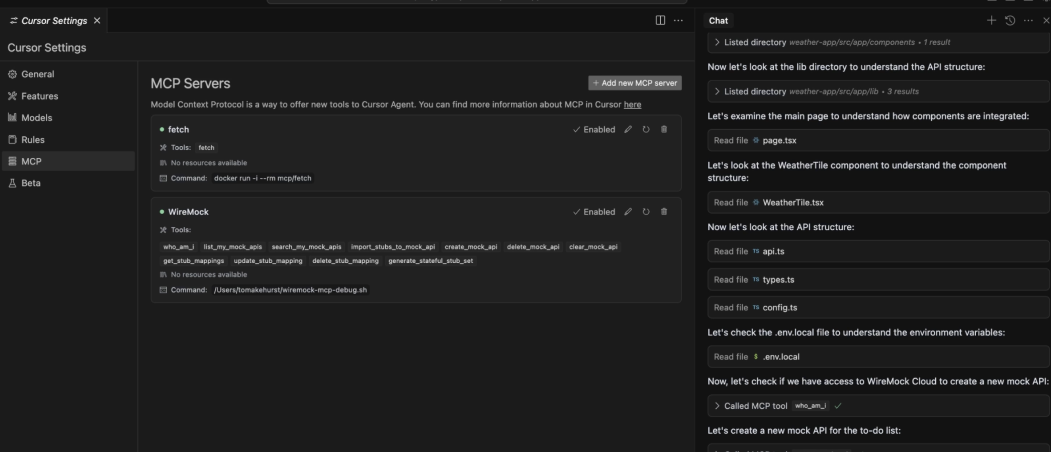1051x452 pixels.
Task: Start a new chat with plus icon
Action: [x=991, y=21]
